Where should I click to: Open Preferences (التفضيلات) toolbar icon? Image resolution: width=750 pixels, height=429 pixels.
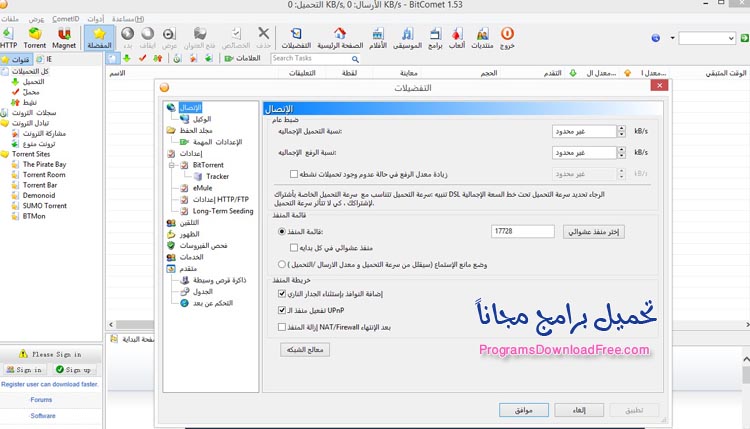(296, 38)
